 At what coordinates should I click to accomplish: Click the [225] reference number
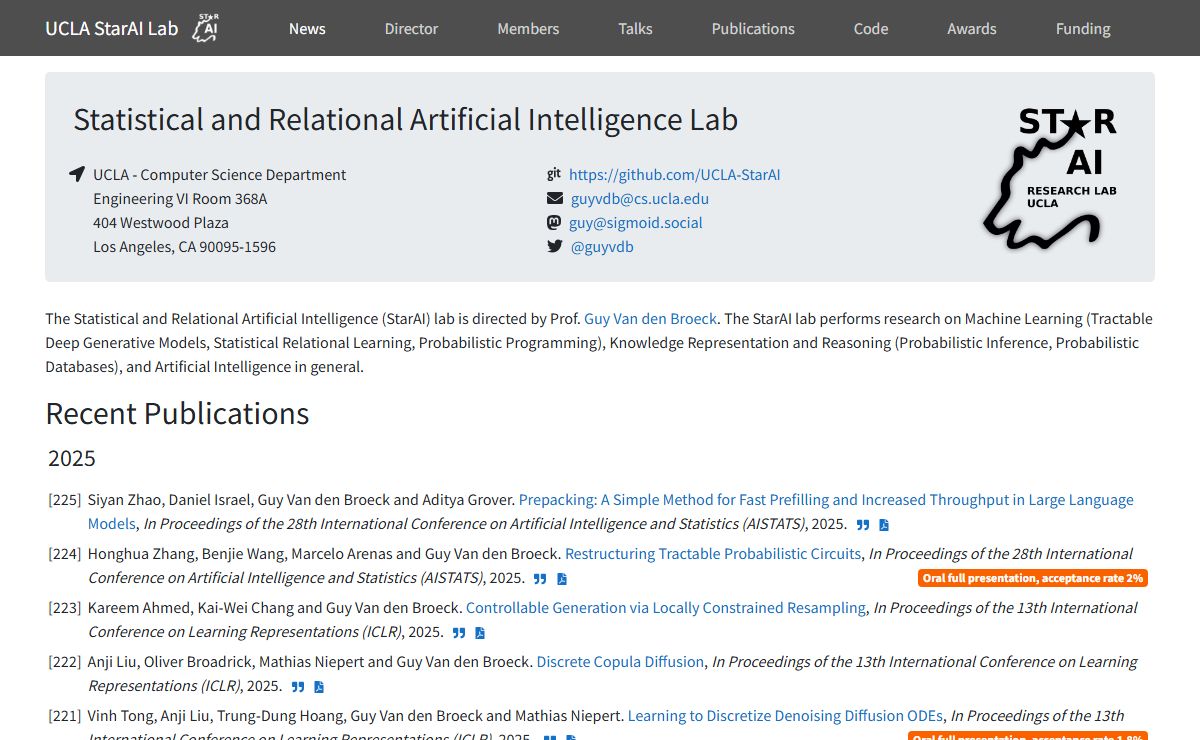pos(64,499)
